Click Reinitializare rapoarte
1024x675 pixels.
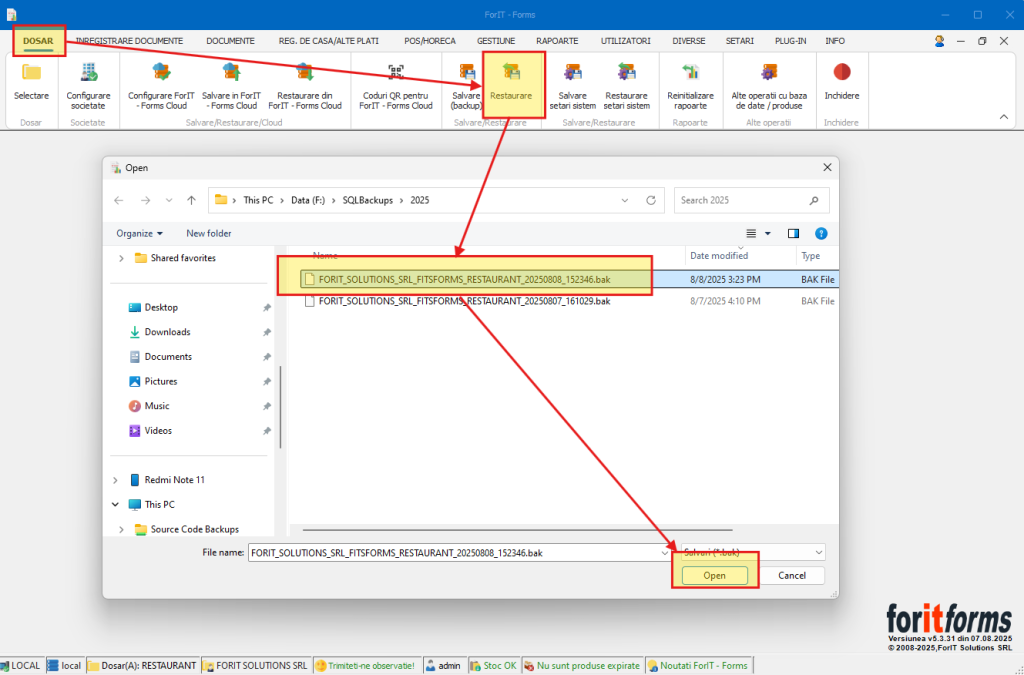(x=690, y=86)
